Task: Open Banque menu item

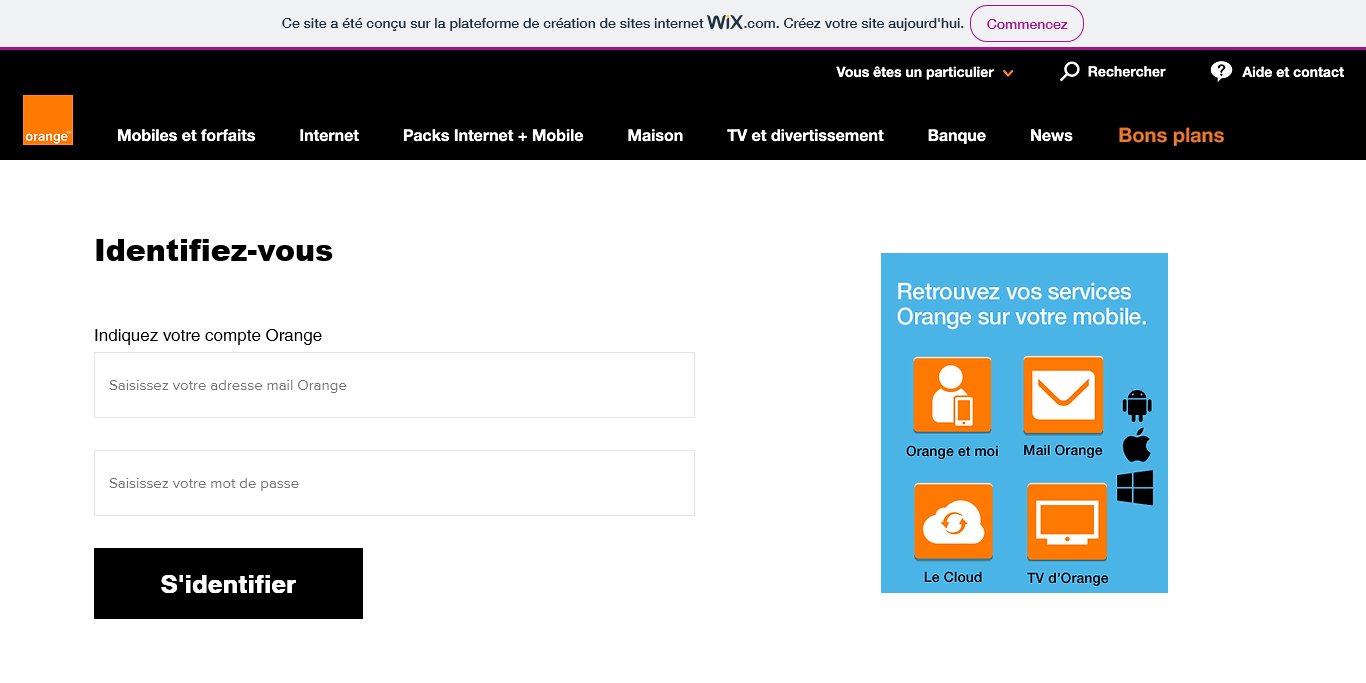Action: click(957, 135)
